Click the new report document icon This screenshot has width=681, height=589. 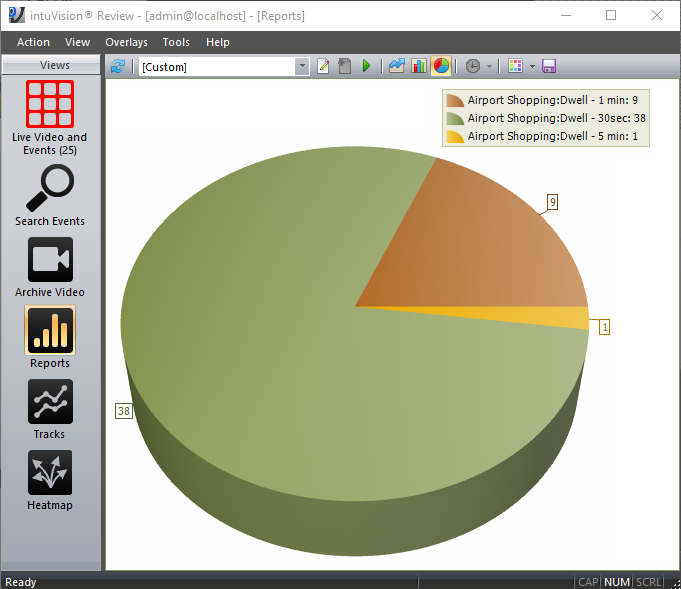pyautogui.click(x=344, y=66)
